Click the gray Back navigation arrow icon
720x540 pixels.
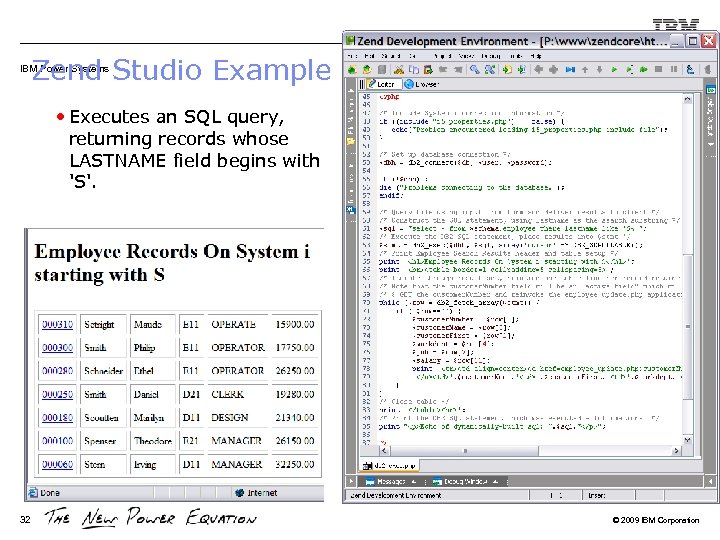(x=539, y=69)
